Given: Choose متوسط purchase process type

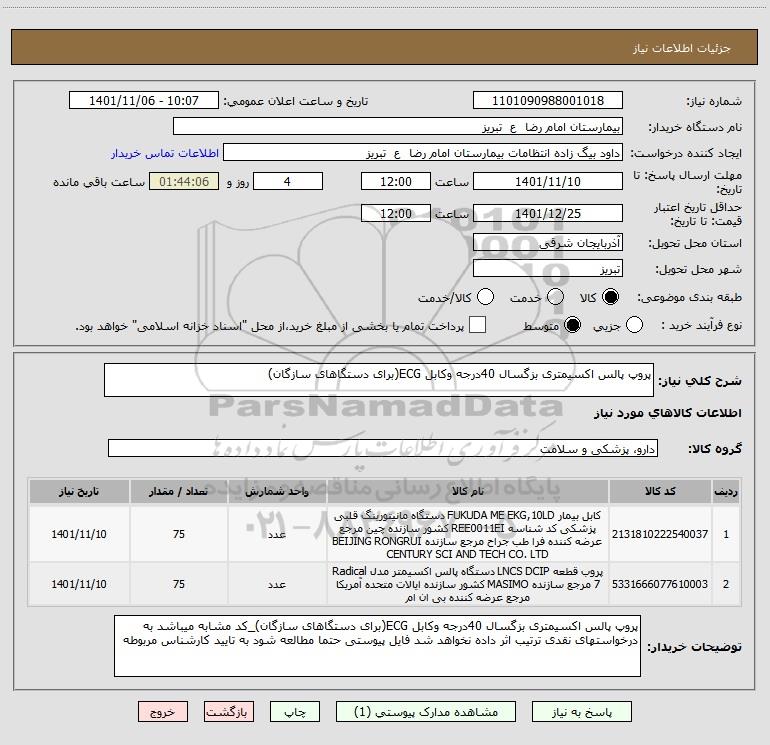Looking at the screenshot, I should point(572,325).
